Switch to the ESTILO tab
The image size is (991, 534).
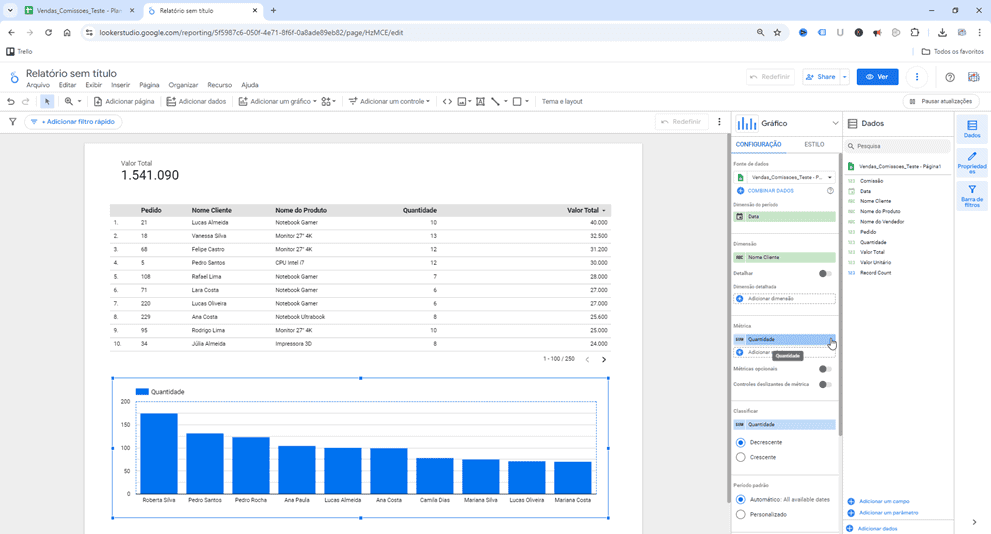pos(814,145)
